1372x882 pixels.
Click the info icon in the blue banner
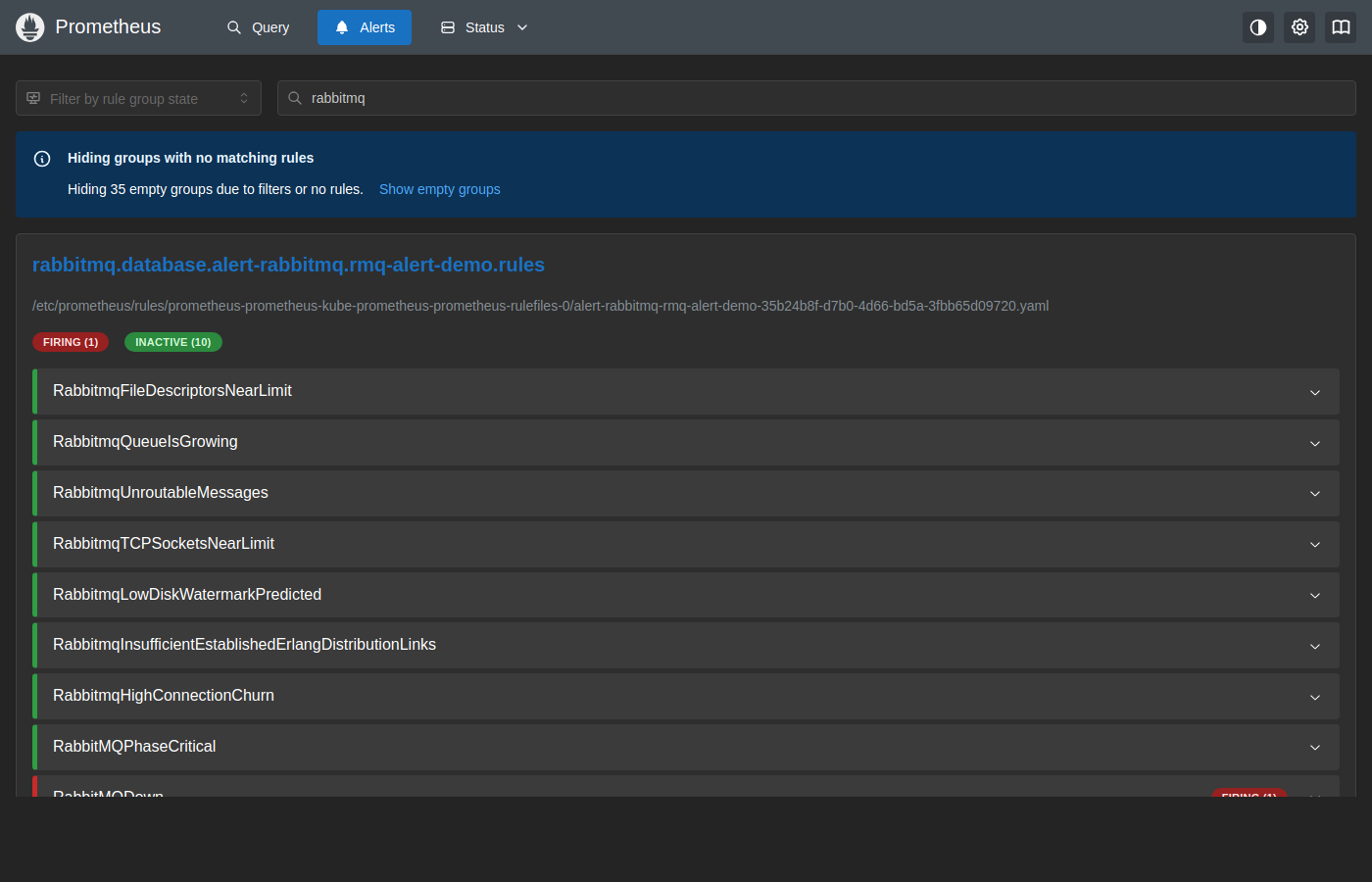(42, 159)
